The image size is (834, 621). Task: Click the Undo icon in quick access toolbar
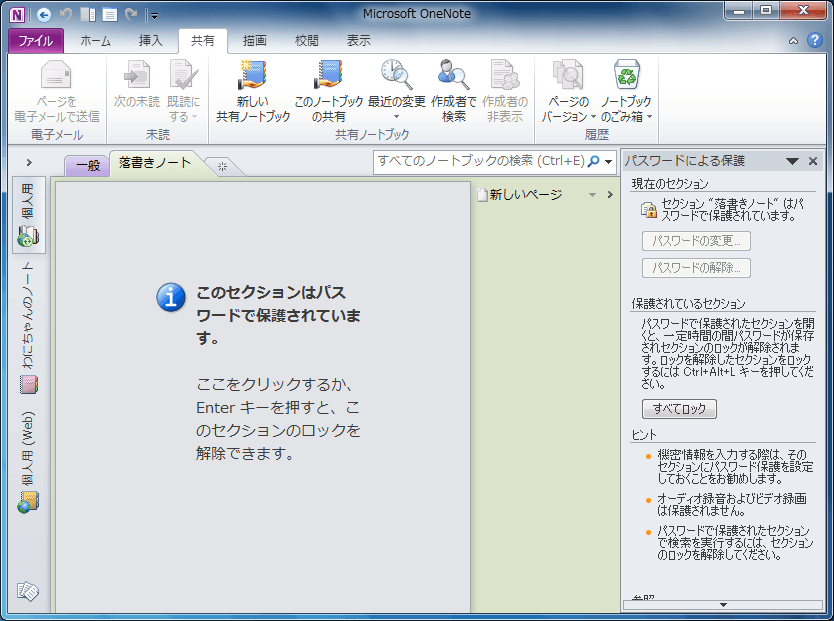66,14
